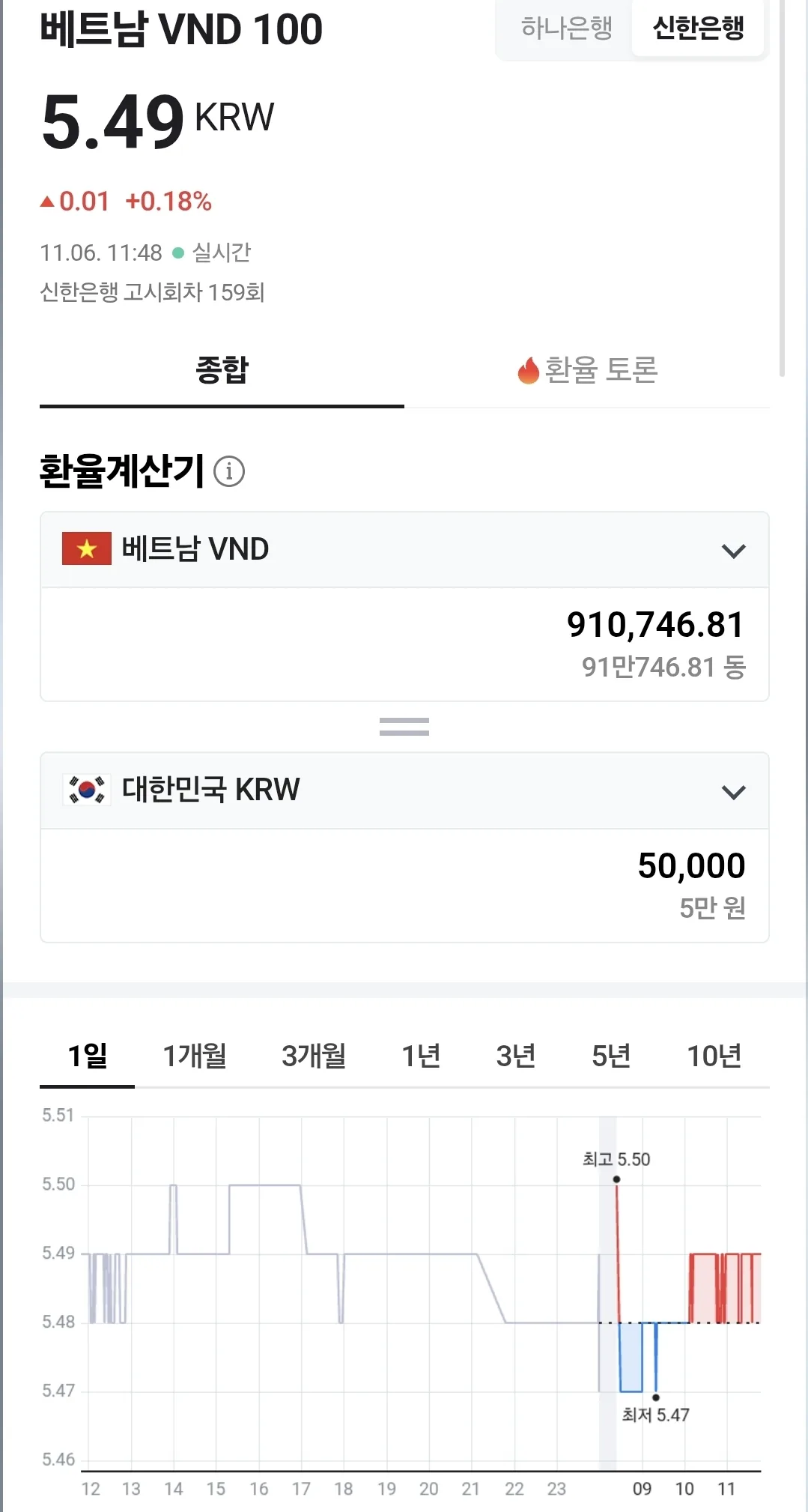Viewport: 808px width, 1512px height.
Task: Tap the flame icon beside 환율 토론
Action: 529,370
